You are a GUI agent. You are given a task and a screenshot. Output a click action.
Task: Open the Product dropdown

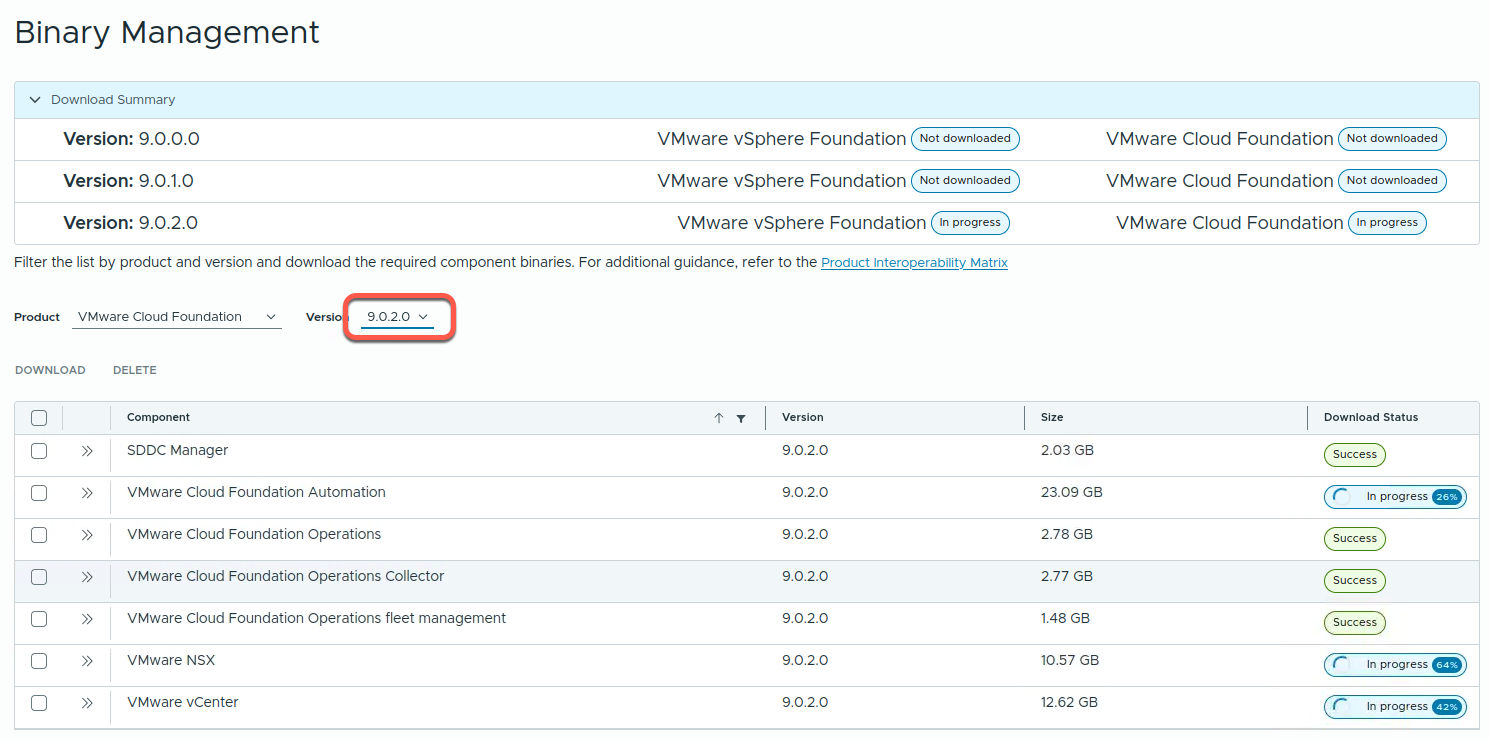176,317
